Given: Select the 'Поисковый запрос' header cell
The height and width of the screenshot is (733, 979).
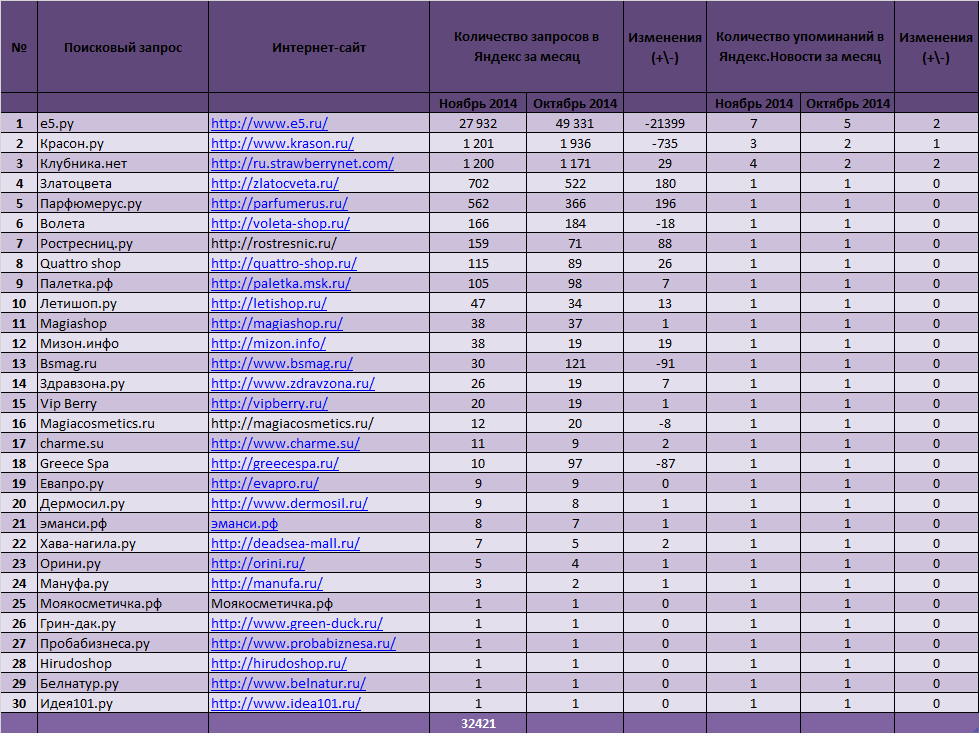Looking at the screenshot, I should pos(123,47).
